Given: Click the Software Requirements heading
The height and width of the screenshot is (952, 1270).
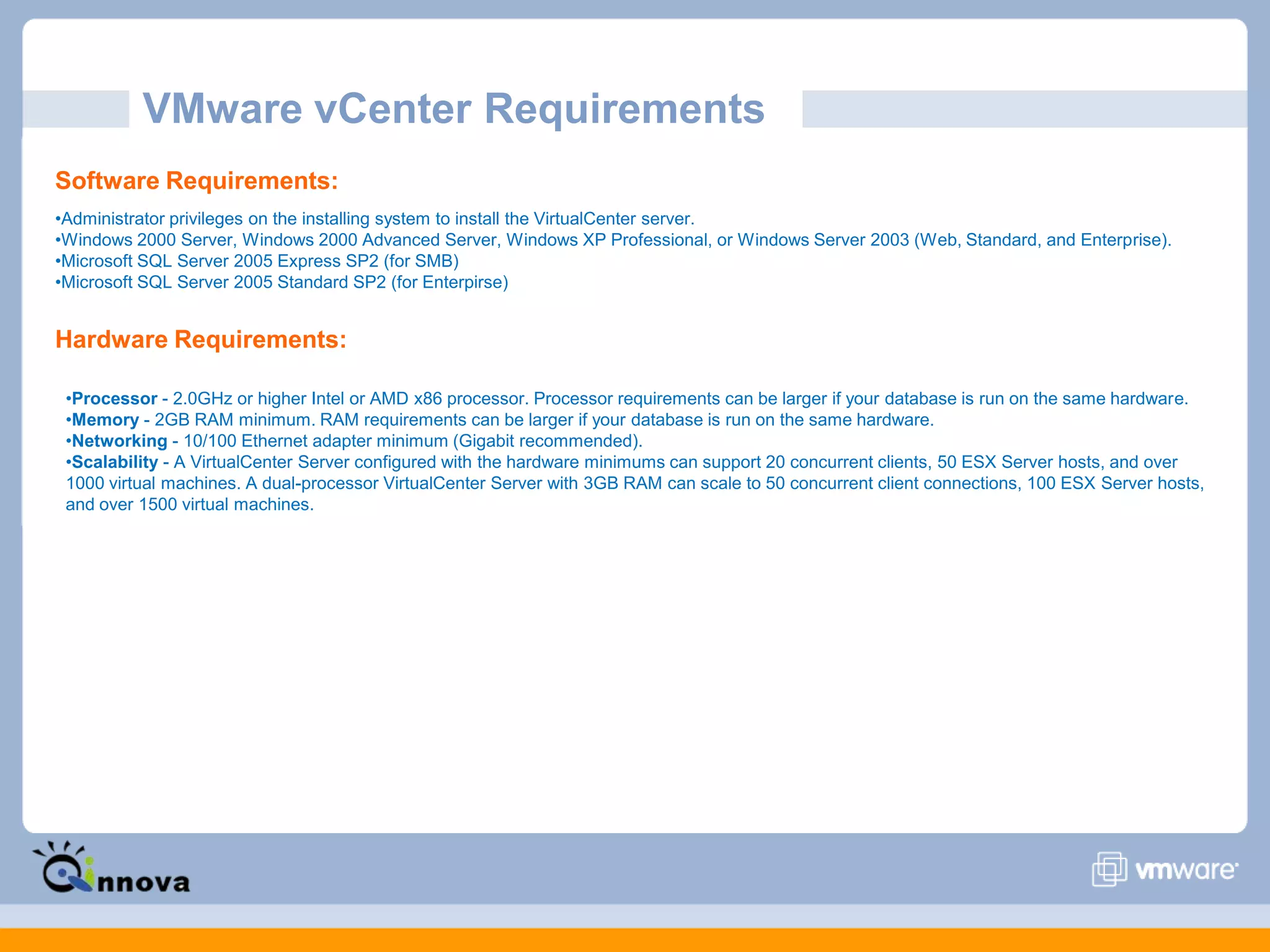Looking at the screenshot, I should [197, 181].
